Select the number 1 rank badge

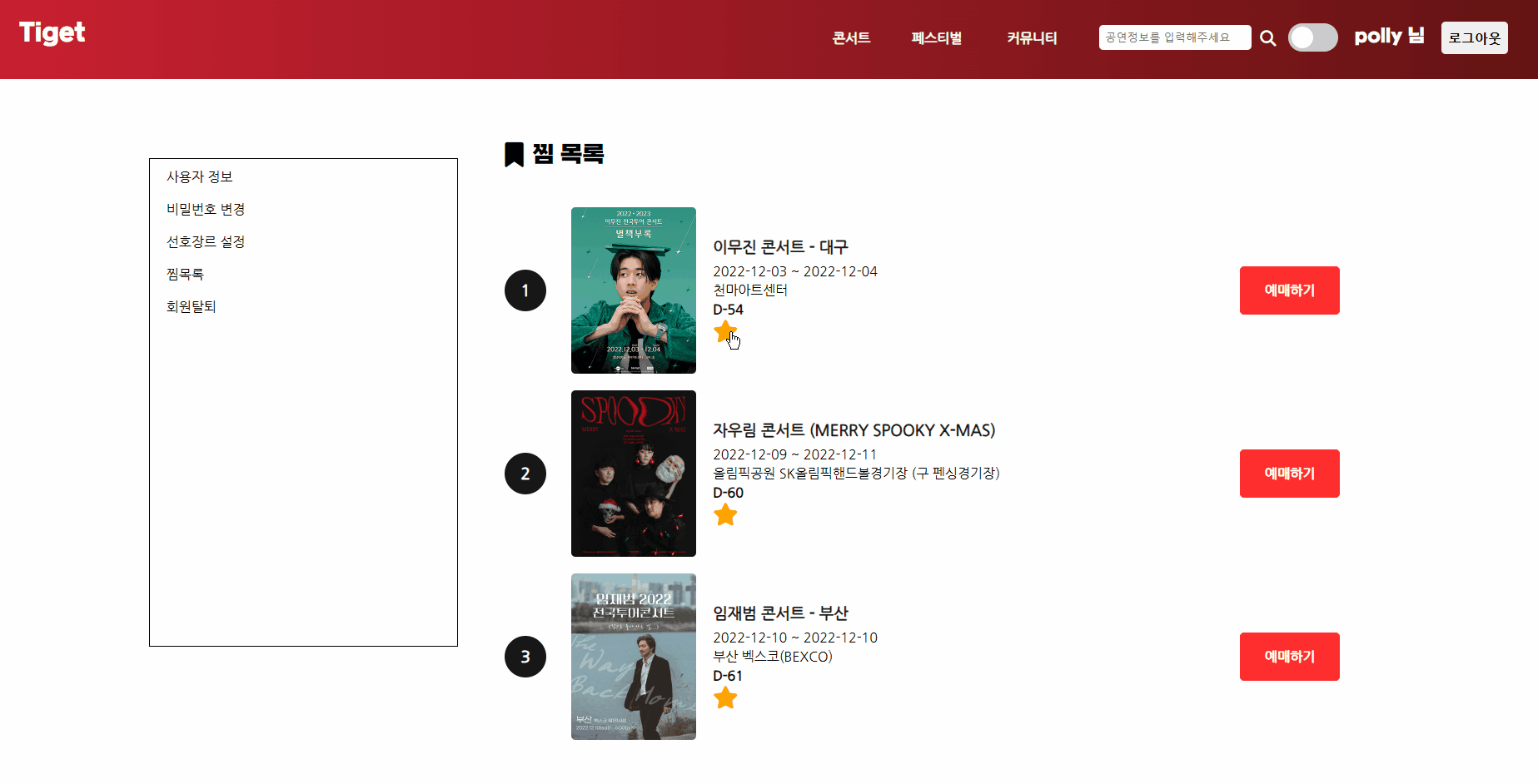(x=525, y=290)
